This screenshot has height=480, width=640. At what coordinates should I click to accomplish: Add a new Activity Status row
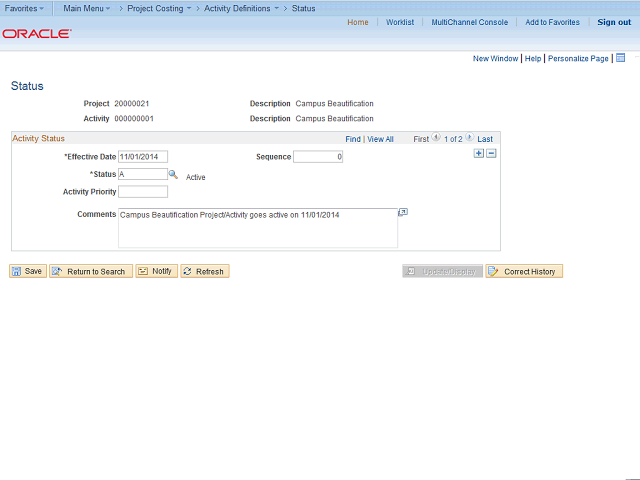click(x=479, y=153)
